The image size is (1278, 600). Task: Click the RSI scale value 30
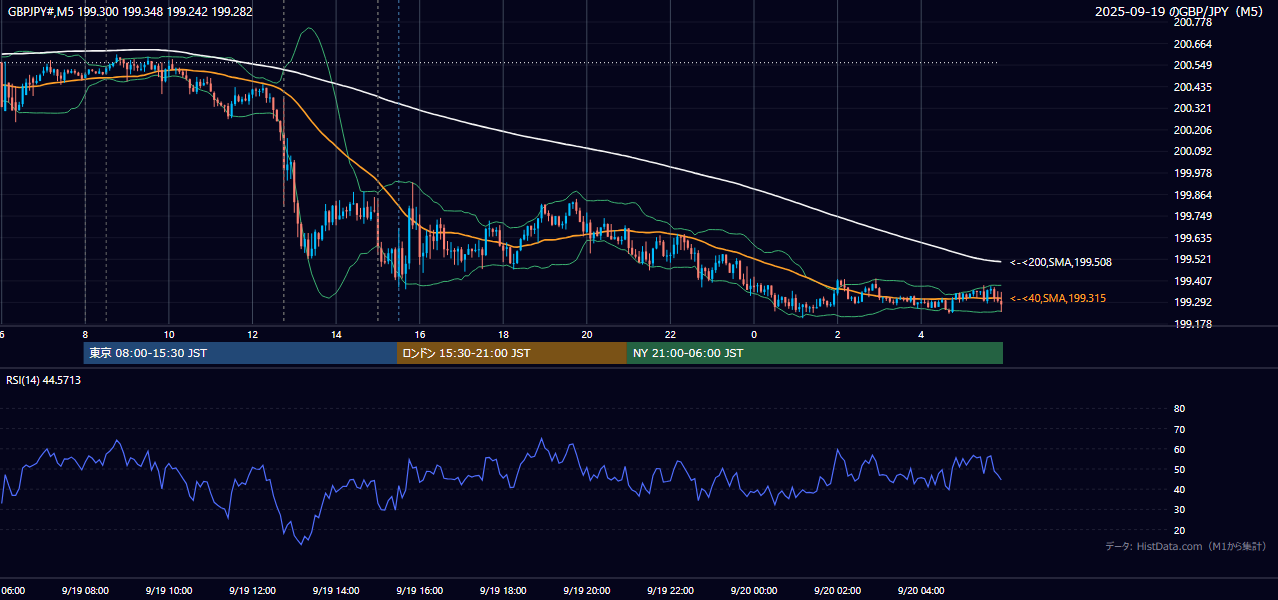(1179, 510)
